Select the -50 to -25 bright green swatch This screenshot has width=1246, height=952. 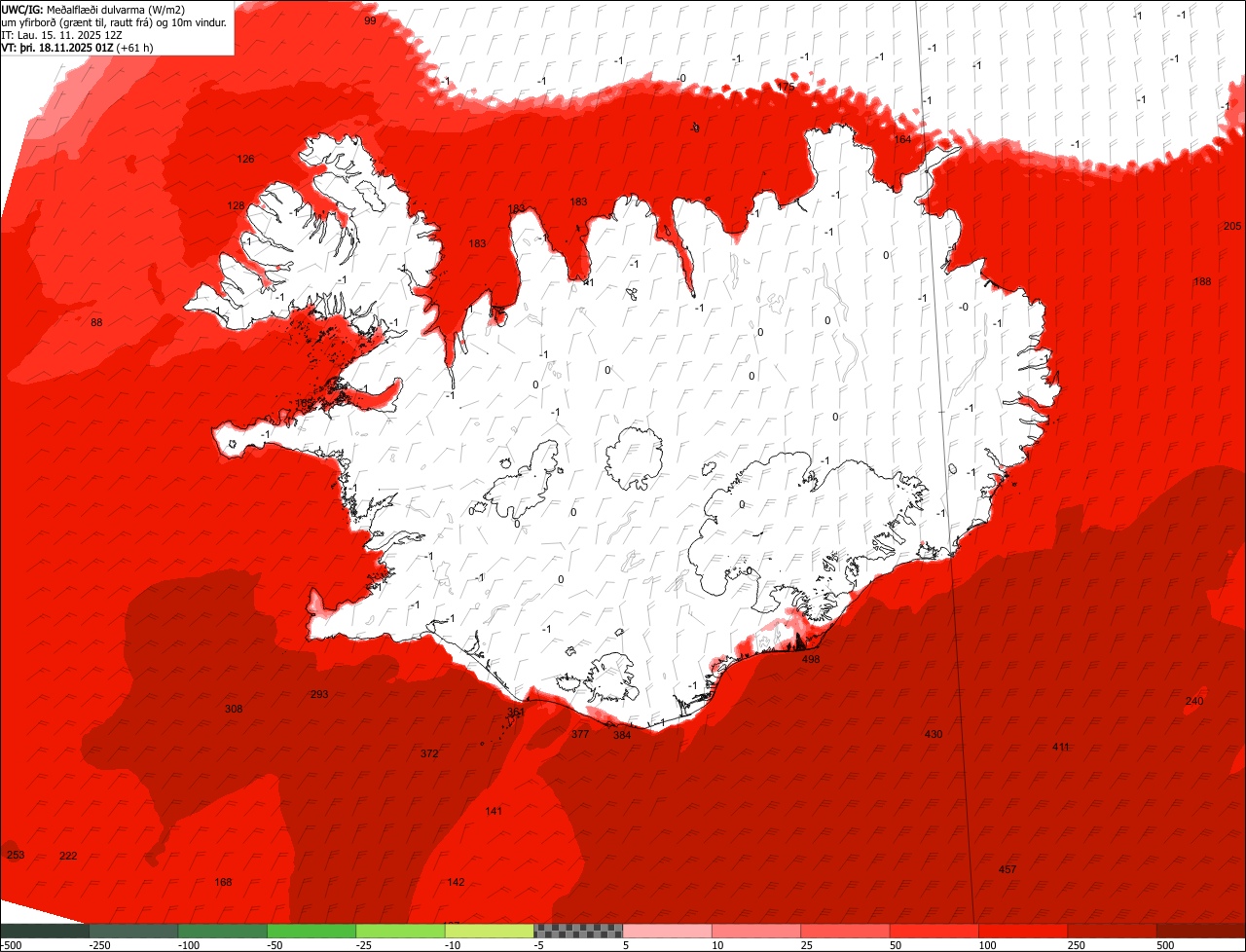click(x=311, y=931)
